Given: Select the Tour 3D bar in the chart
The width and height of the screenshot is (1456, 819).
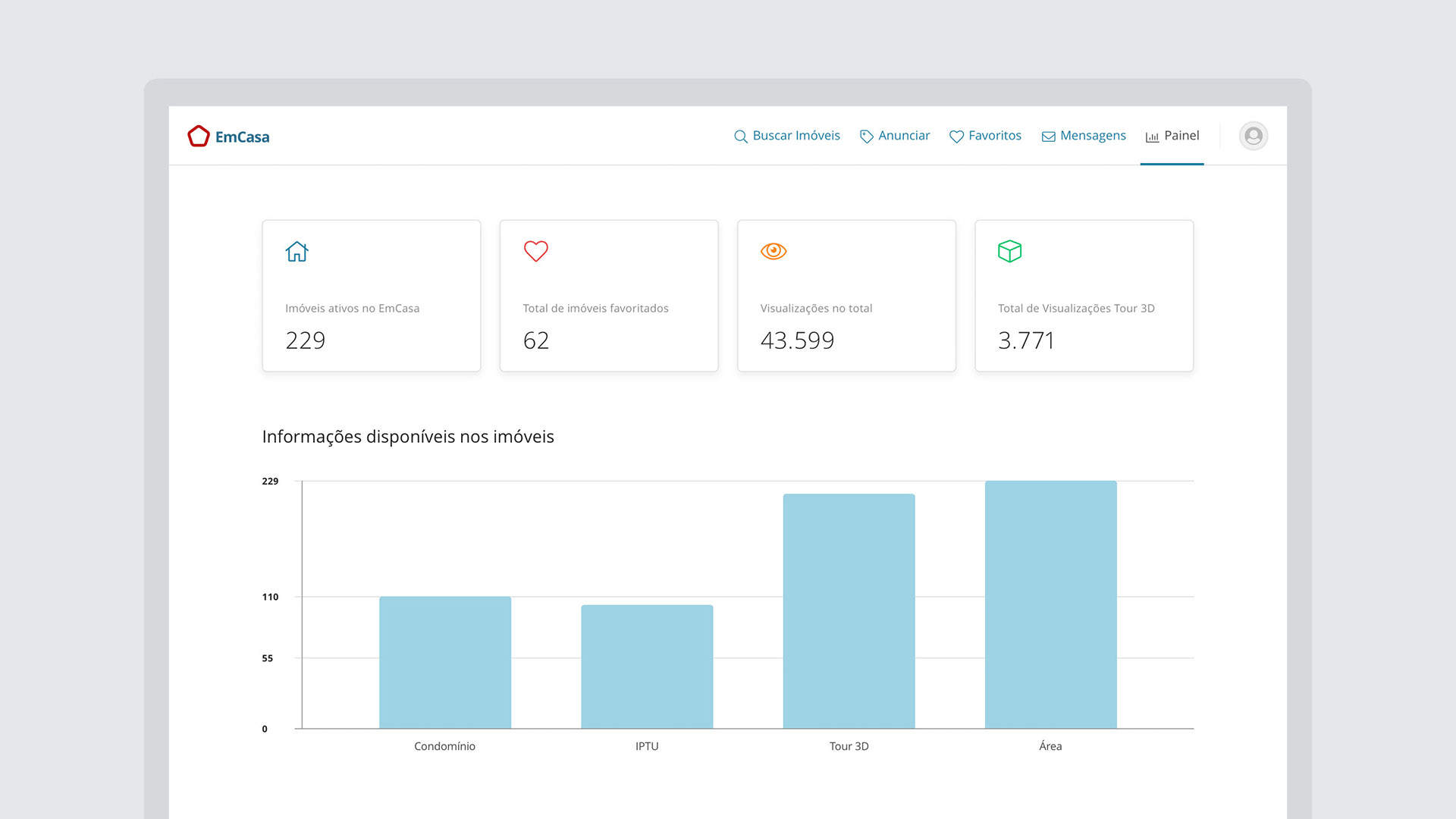Looking at the screenshot, I should (849, 611).
